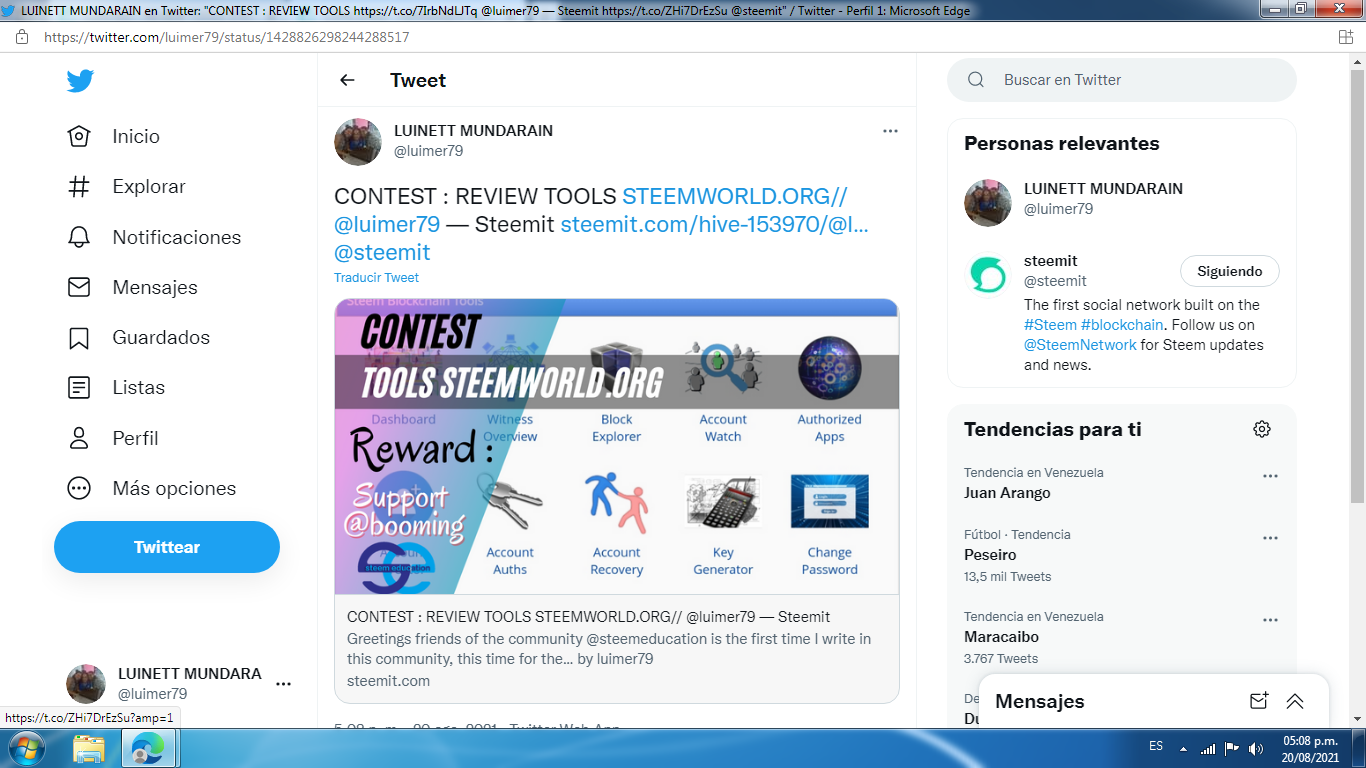Click the search magnifier icon
Screen dimensions: 1366x768
pos(976,80)
